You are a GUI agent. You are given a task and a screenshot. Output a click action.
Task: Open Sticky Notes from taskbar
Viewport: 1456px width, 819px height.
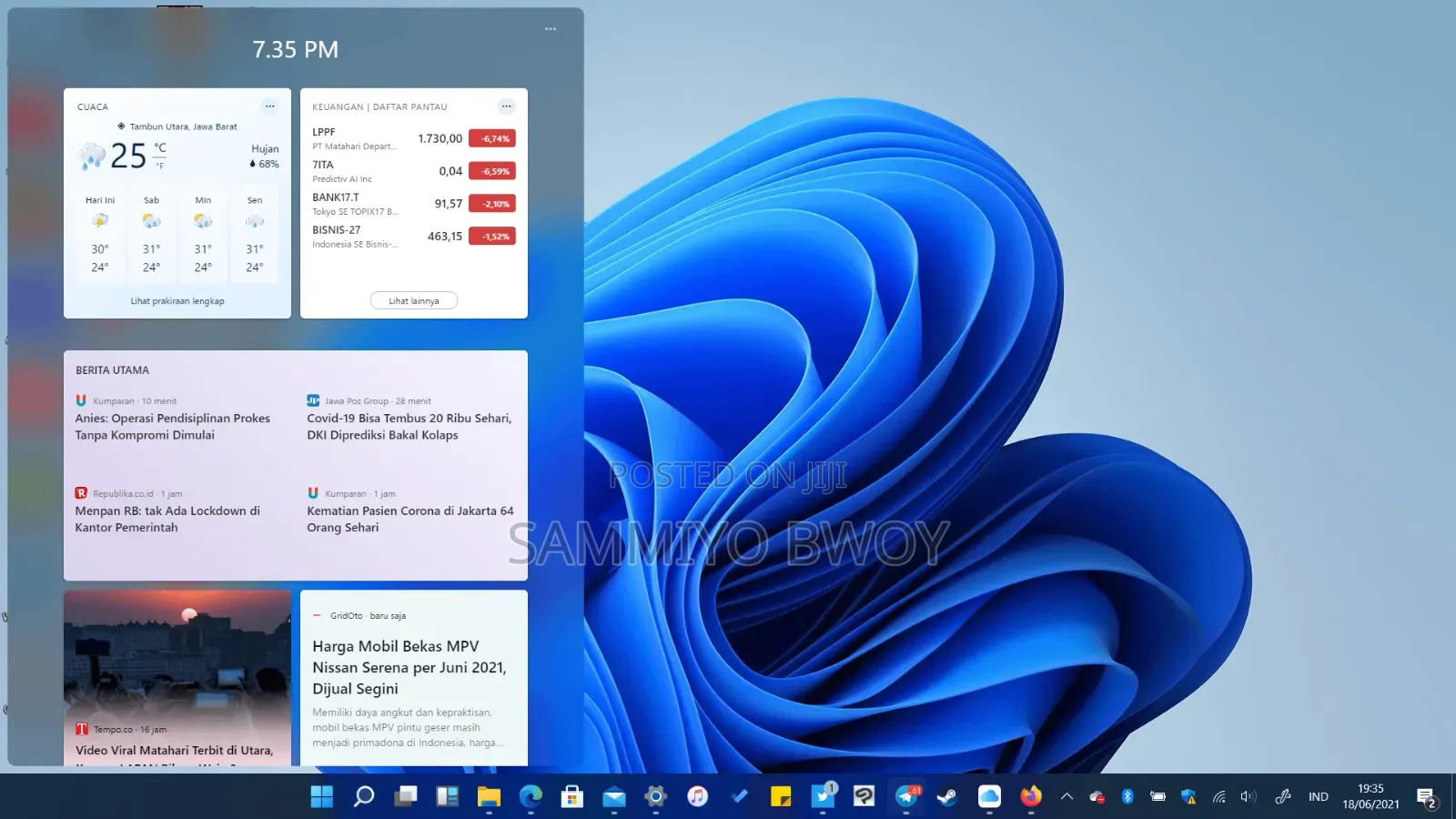pos(781,796)
